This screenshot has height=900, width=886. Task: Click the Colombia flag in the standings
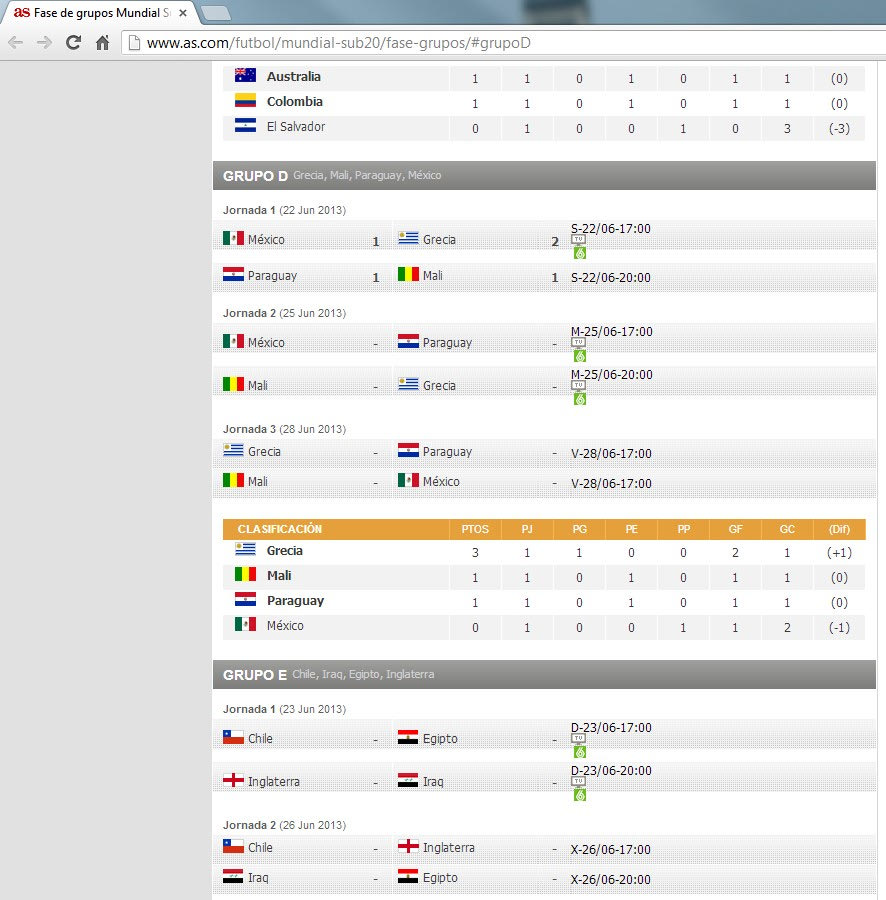pyautogui.click(x=245, y=101)
